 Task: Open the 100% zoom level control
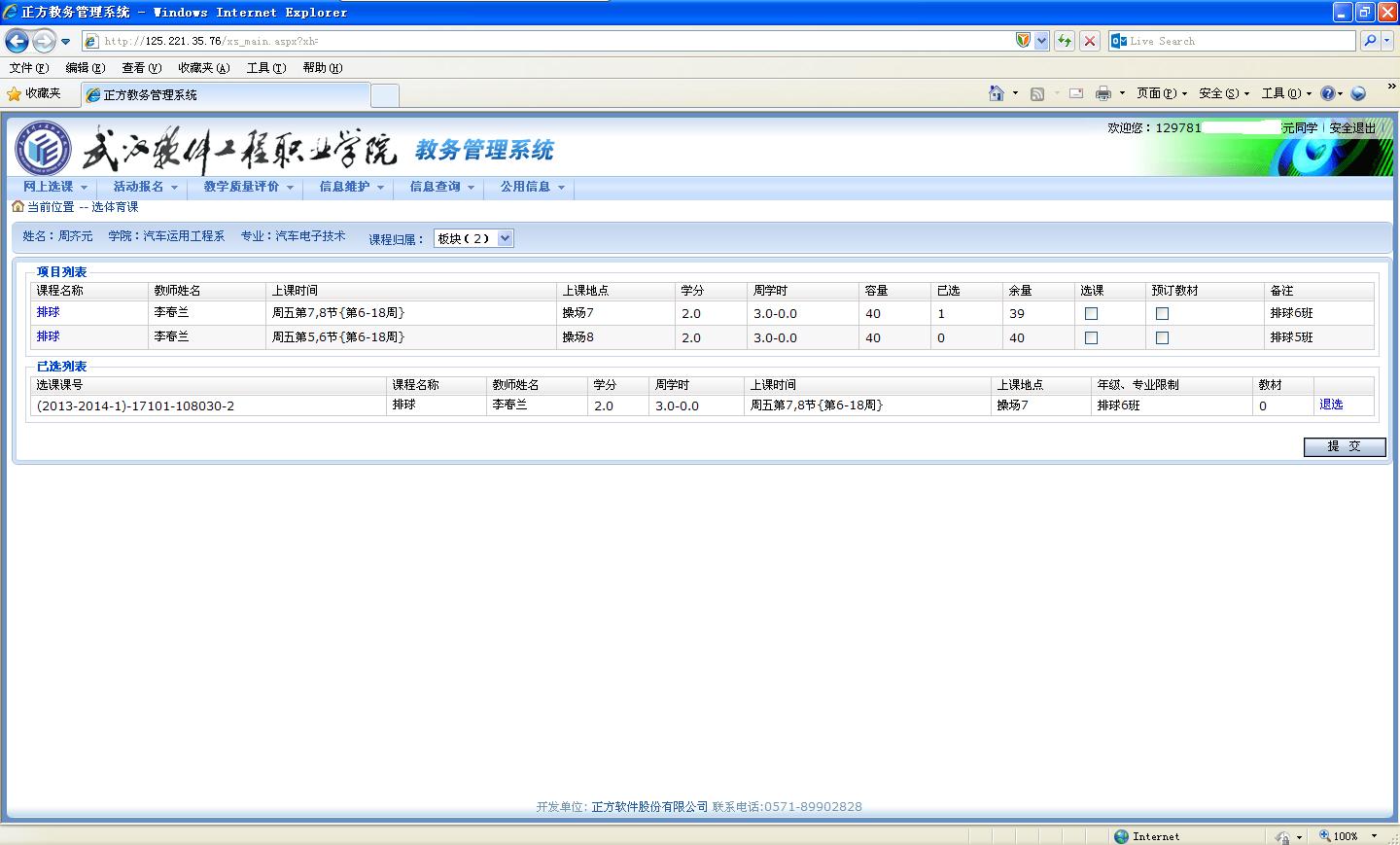tap(1347, 836)
